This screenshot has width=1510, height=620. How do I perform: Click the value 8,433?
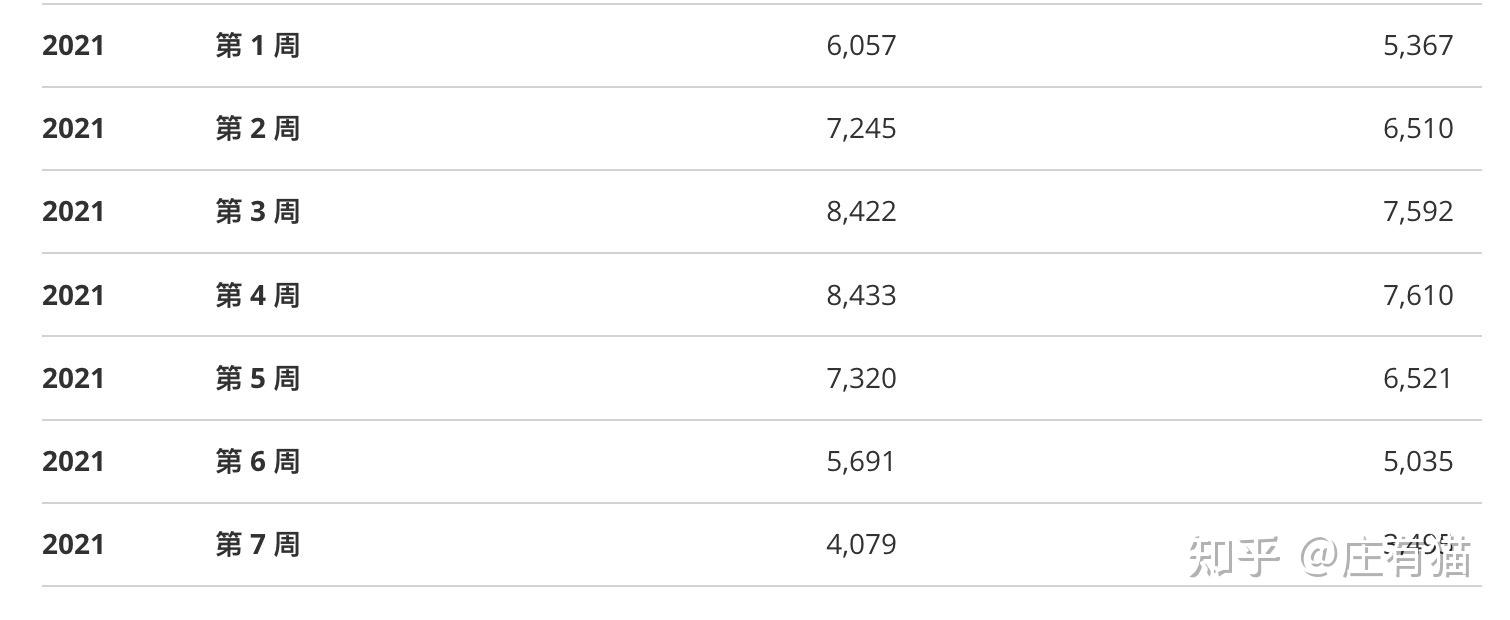point(861,296)
